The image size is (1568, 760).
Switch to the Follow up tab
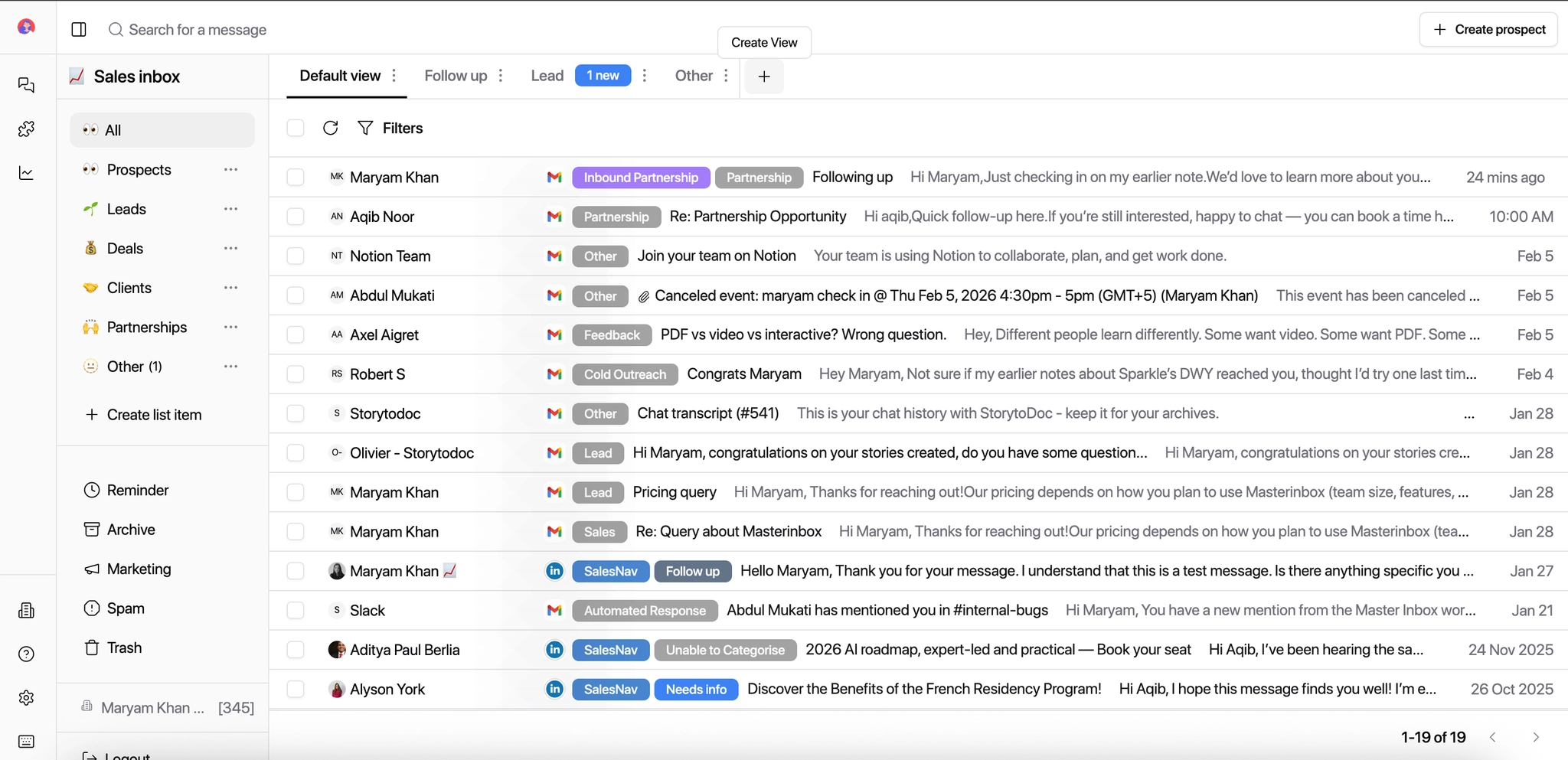(456, 76)
